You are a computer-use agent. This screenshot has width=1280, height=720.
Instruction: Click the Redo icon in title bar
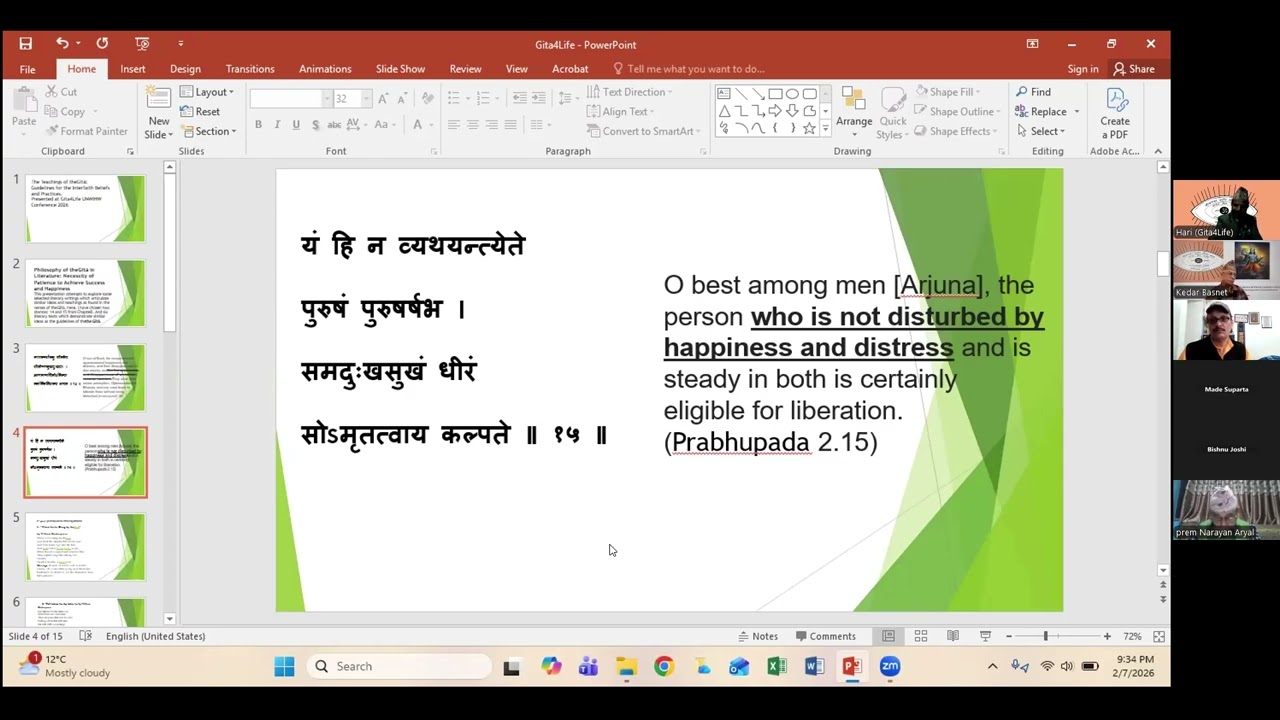coord(102,44)
